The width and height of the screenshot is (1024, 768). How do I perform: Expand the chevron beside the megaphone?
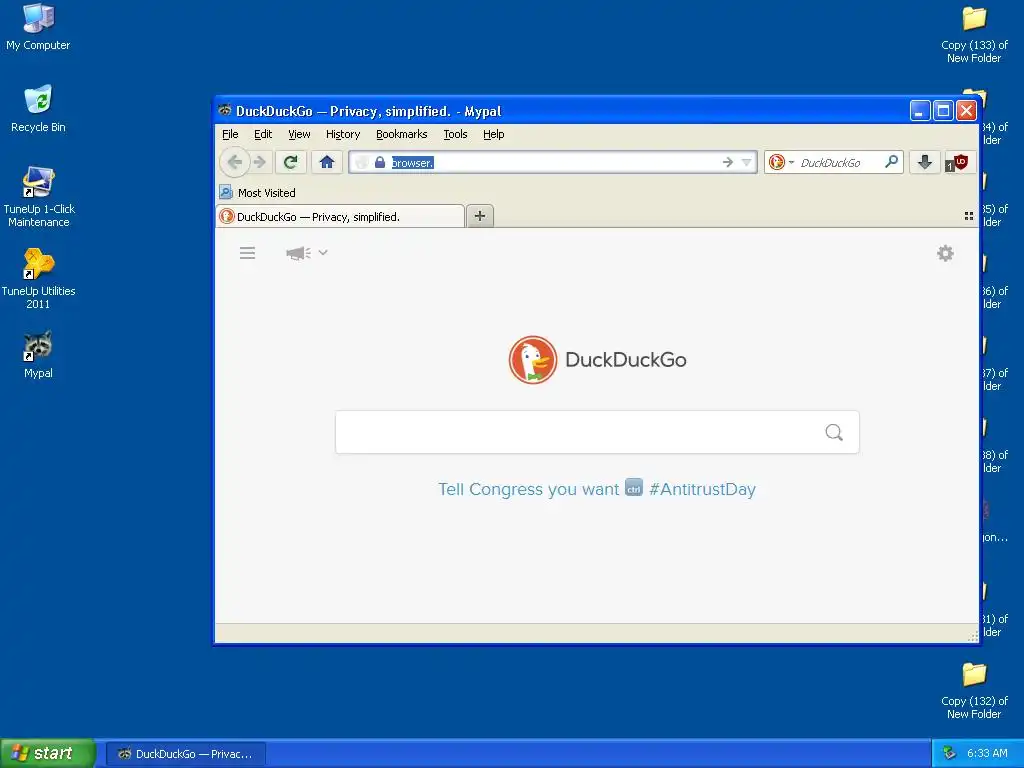(323, 252)
